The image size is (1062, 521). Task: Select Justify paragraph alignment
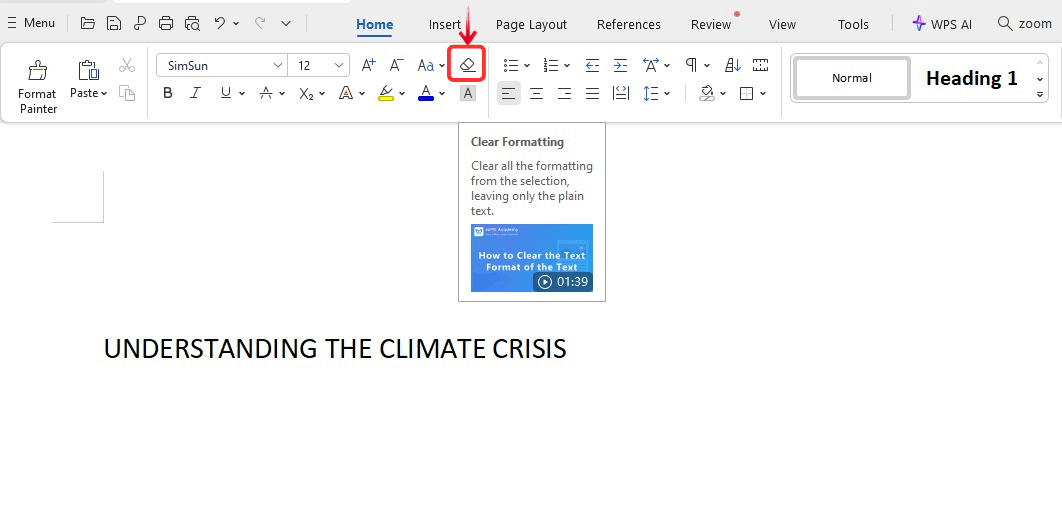click(x=593, y=93)
